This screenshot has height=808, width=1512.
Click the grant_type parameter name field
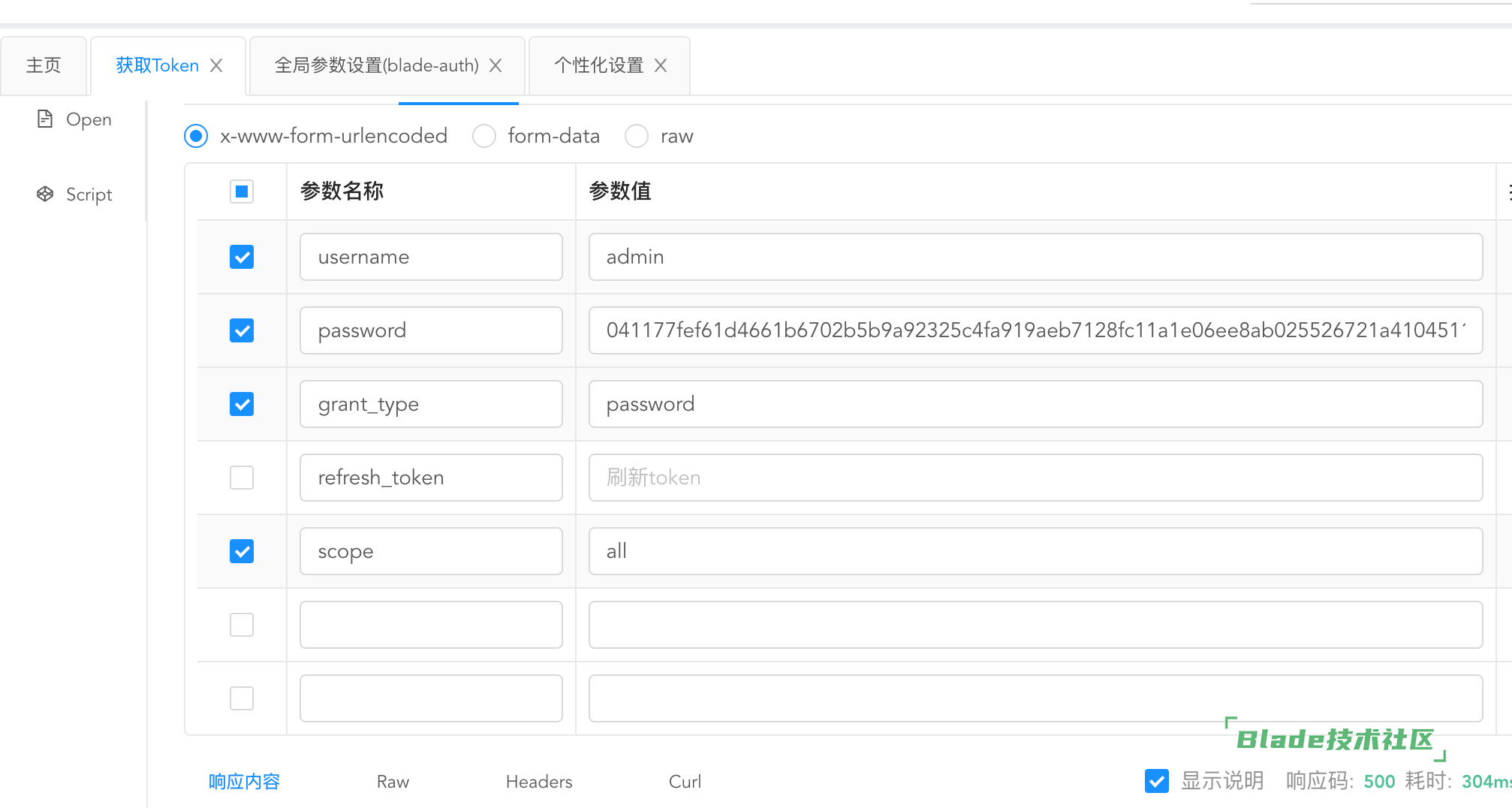point(431,404)
